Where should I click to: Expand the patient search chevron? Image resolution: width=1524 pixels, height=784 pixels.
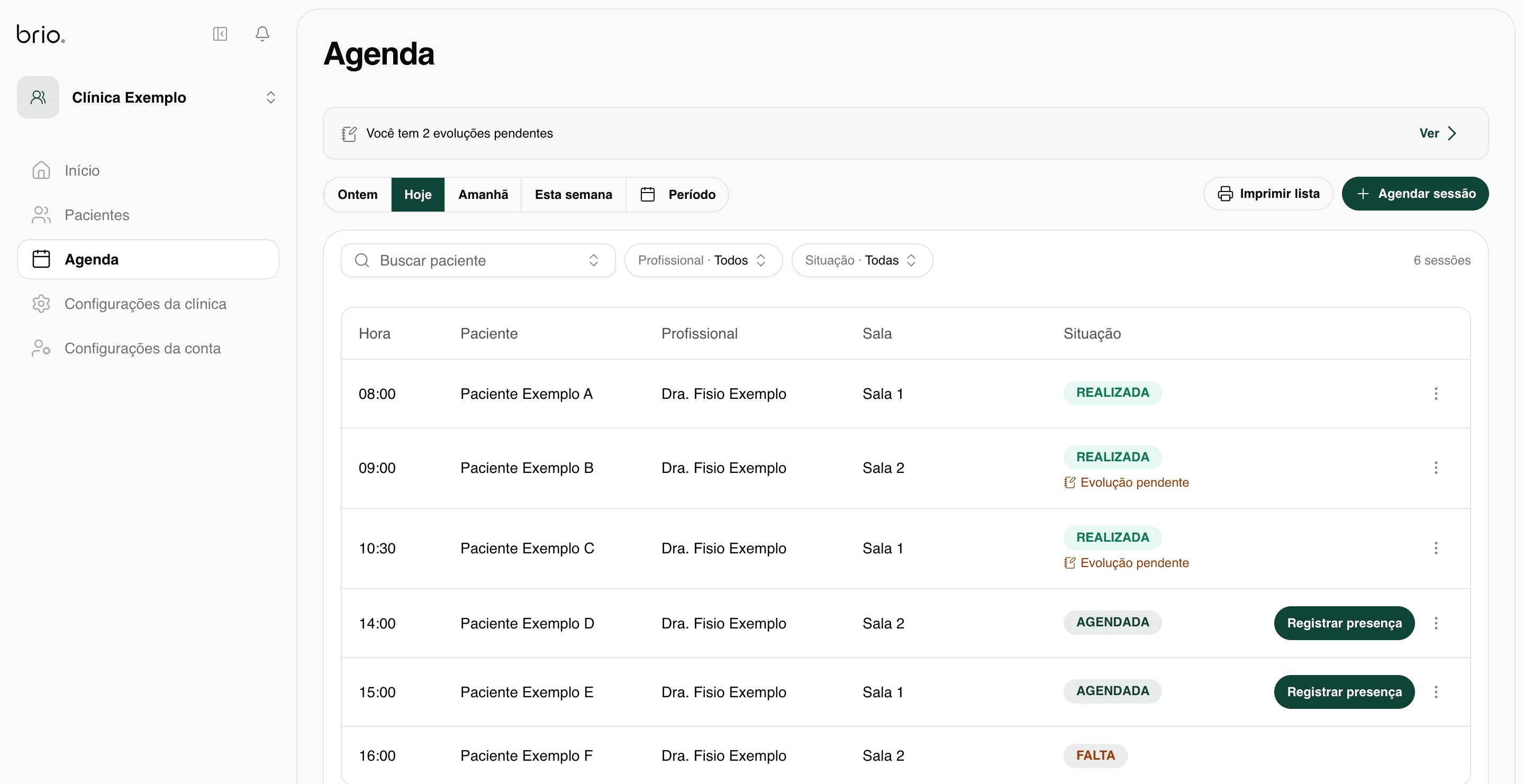(x=593, y=260)
